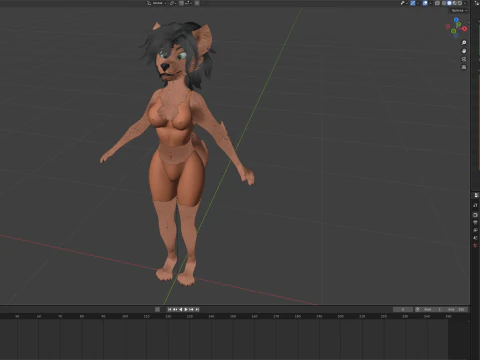This screenshot has width=480, height=360.
Task: Click the End frame field
Action: tap(457, 309)
